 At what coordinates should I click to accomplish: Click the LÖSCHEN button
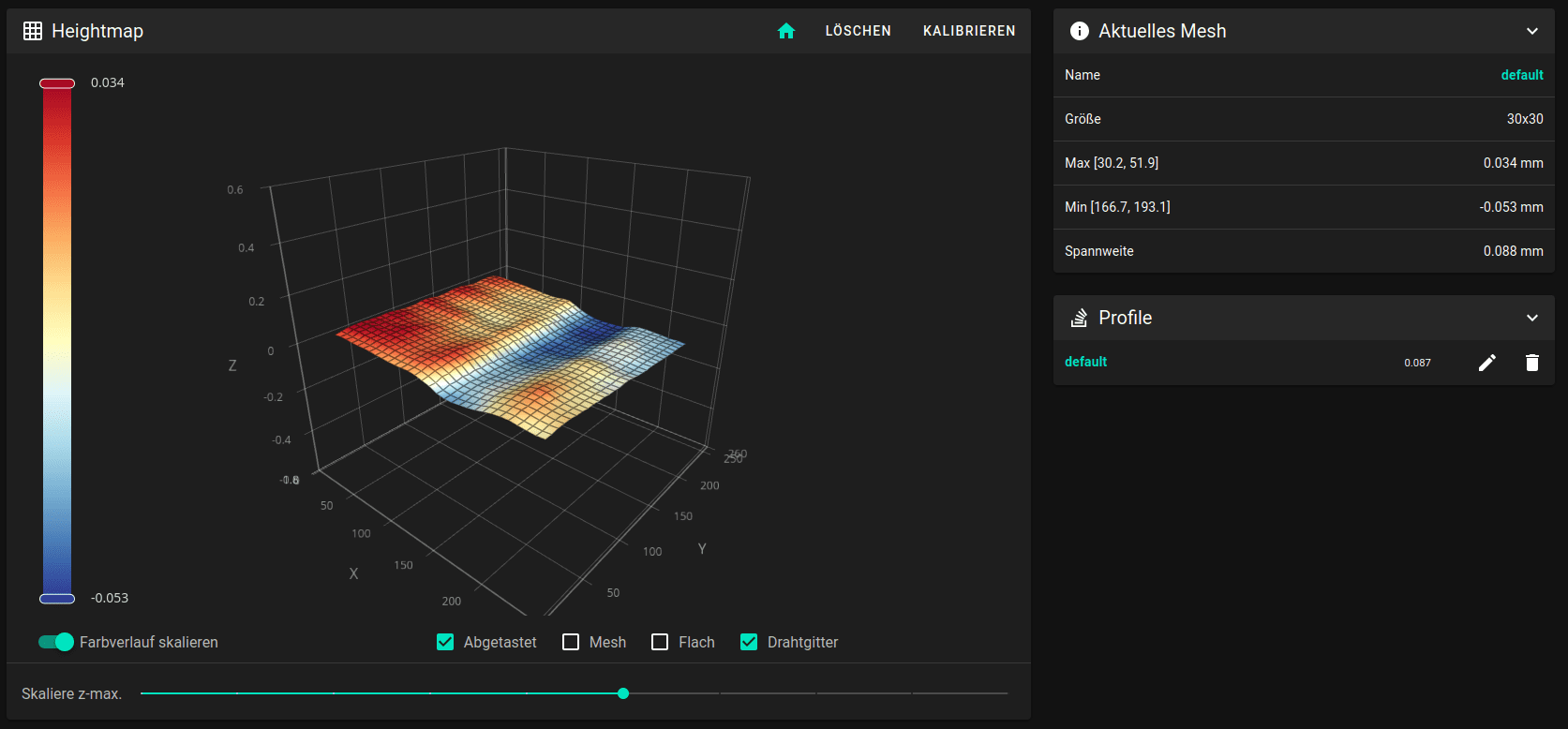point(859,31)
